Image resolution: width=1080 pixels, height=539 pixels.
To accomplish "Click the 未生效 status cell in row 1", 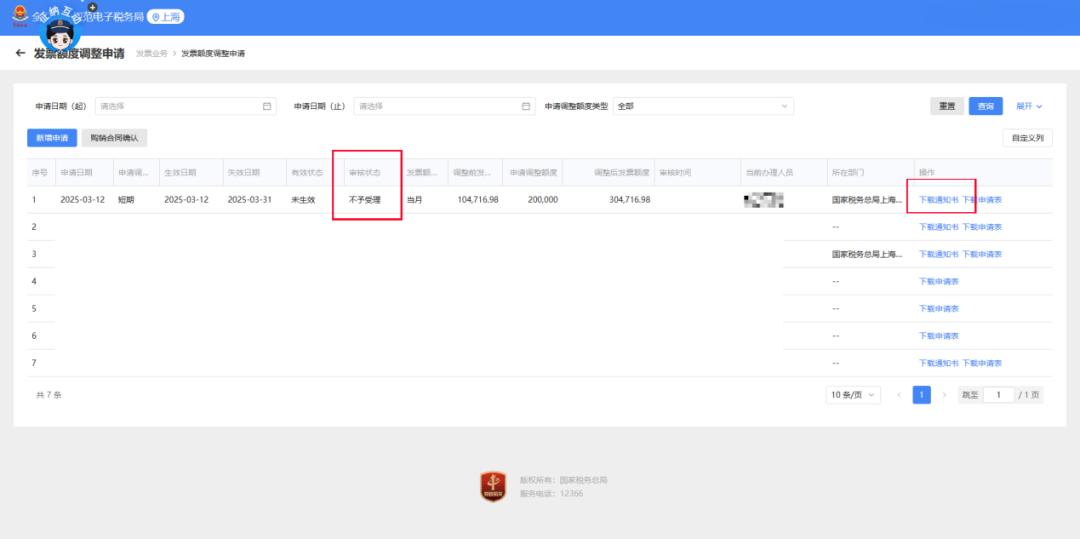I will 303,200.
